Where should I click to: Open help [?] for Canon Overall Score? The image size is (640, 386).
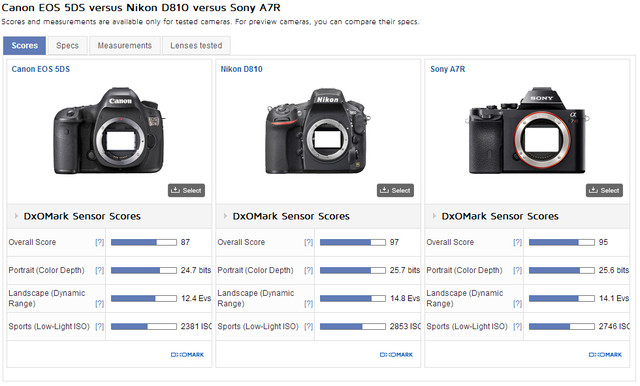100,242
